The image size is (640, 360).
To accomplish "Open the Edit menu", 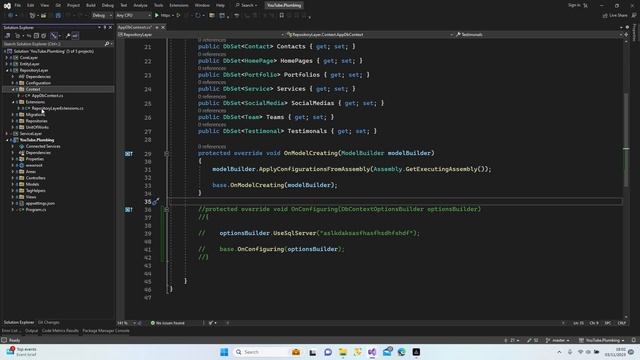I will point(31,5).
